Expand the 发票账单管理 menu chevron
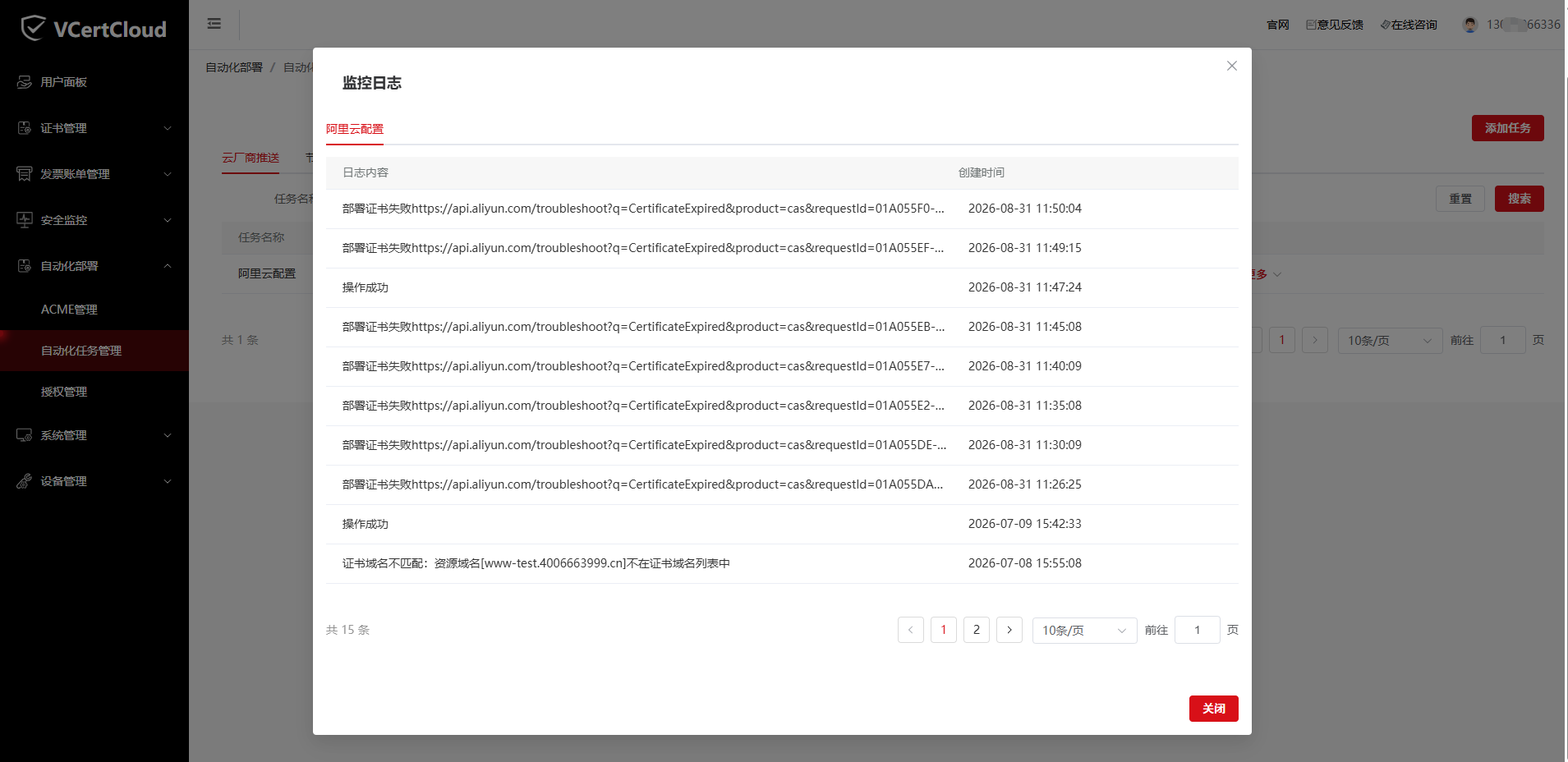This screenshot has width=1568, height=762. coord(168,174)
